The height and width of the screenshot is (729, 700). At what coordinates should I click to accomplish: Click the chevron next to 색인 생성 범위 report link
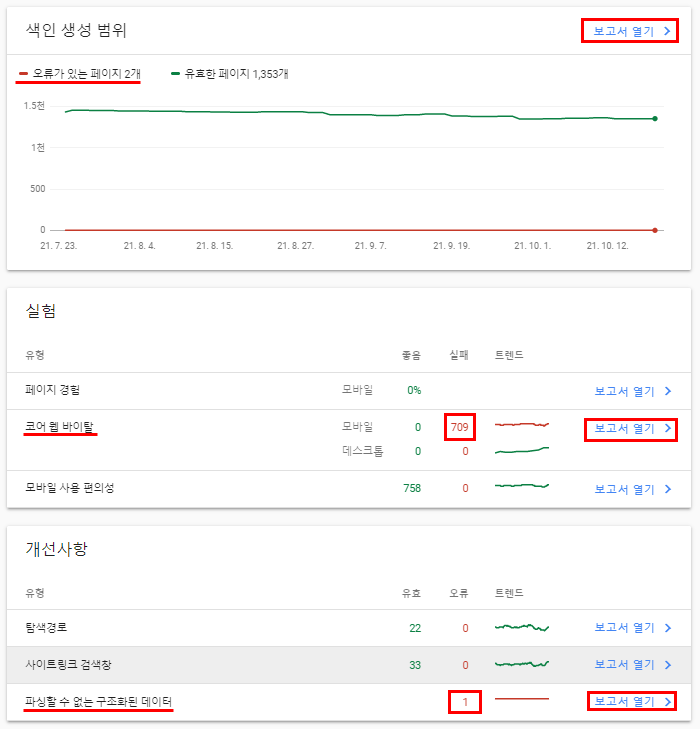667,31
